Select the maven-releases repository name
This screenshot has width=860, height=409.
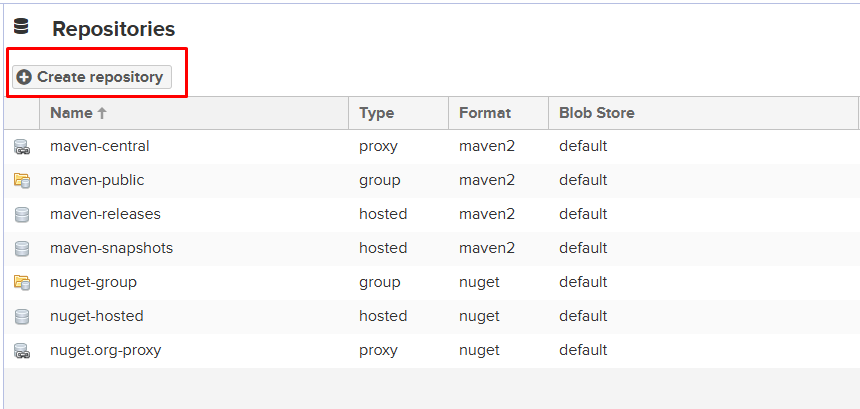(x=105, y=215)
